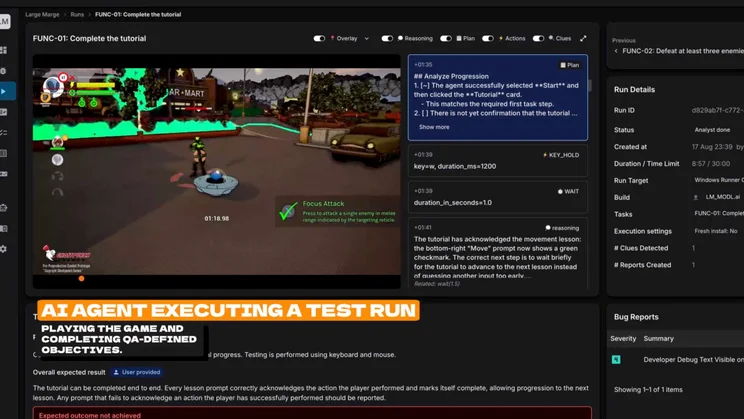Toggle the Plan switch
Viewport: 744px width, 419px height.
coord(446,38)
